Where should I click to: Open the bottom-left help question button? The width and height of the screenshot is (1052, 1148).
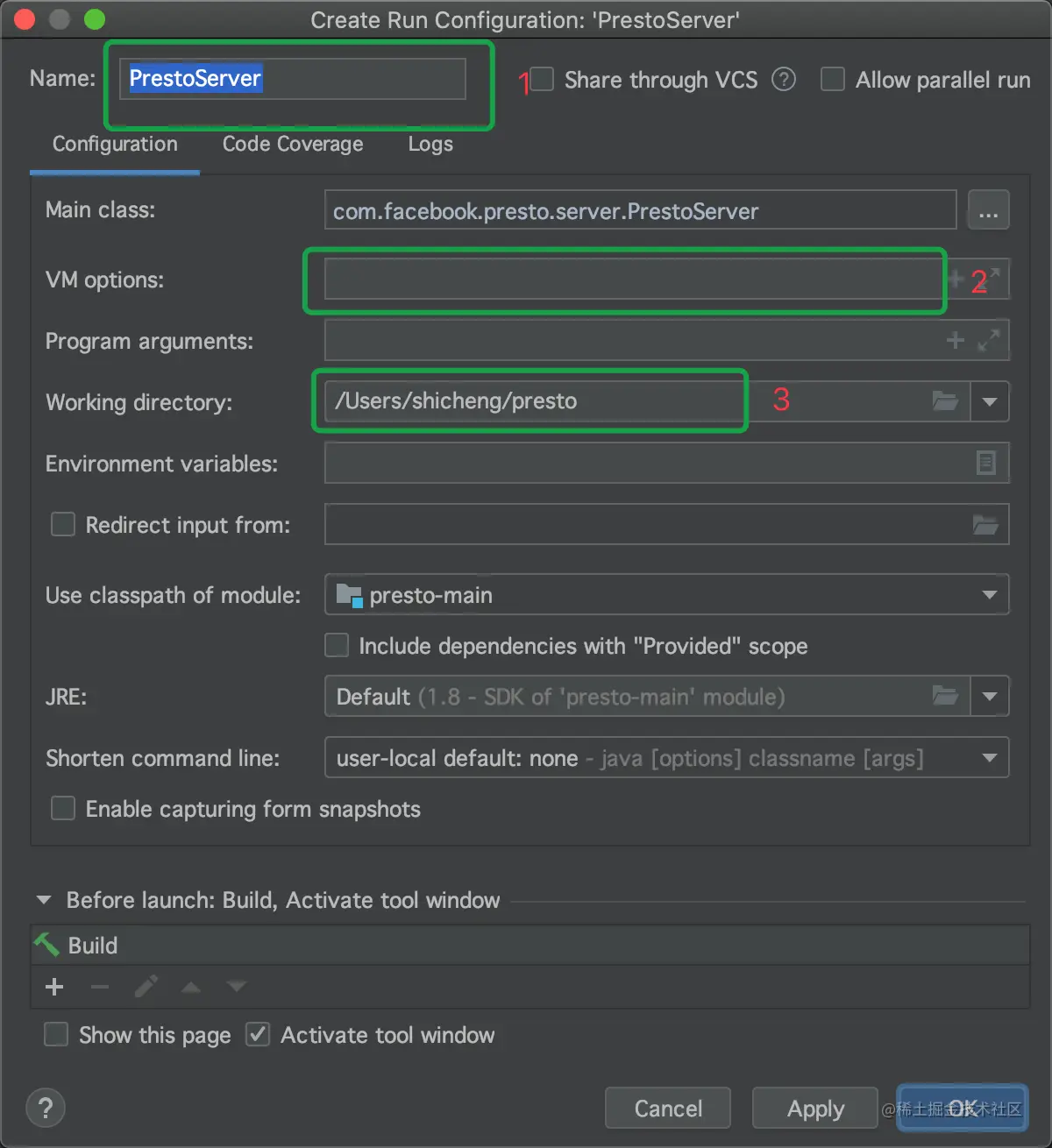46,1108
